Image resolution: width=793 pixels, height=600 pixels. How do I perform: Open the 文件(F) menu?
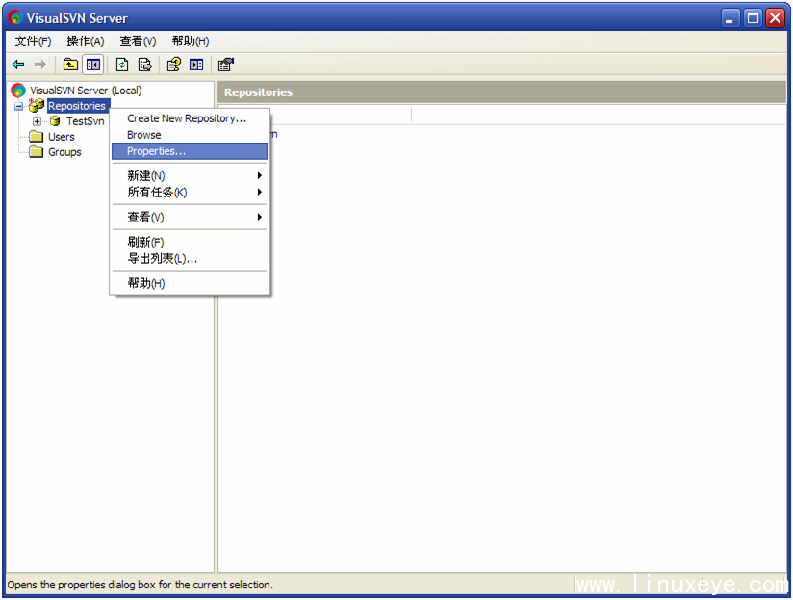click(33, 41)
